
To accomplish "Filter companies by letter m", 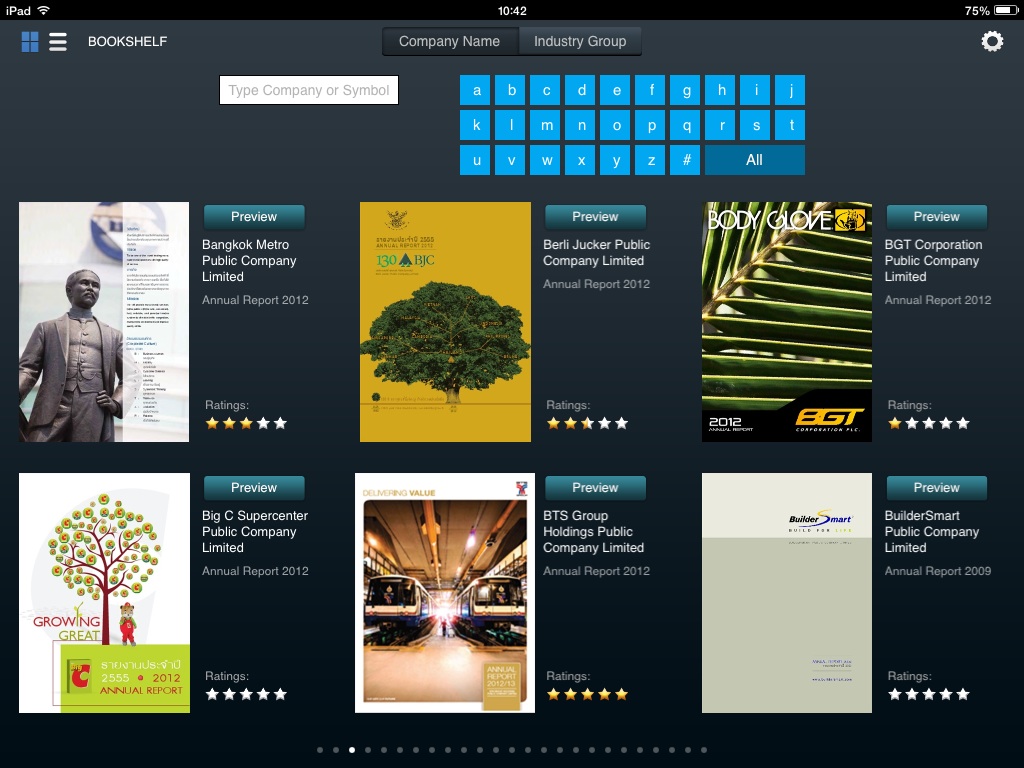I will [x=547, y=125].
